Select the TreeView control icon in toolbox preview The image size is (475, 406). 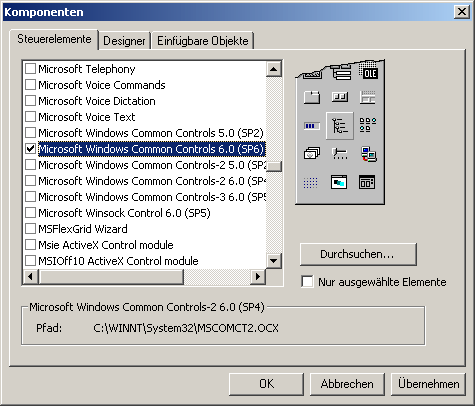click(340, 126)
